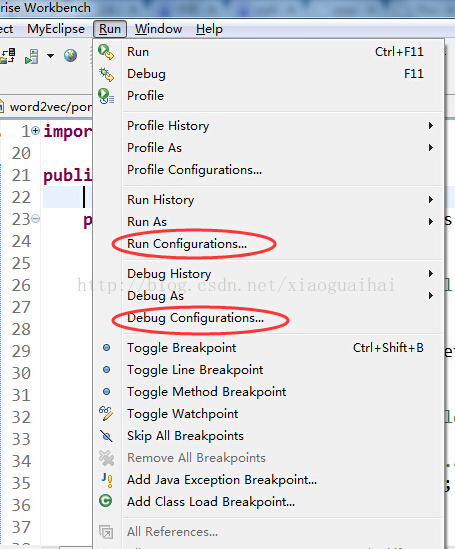Click the Debug bug icon in menu

[106, 74]
